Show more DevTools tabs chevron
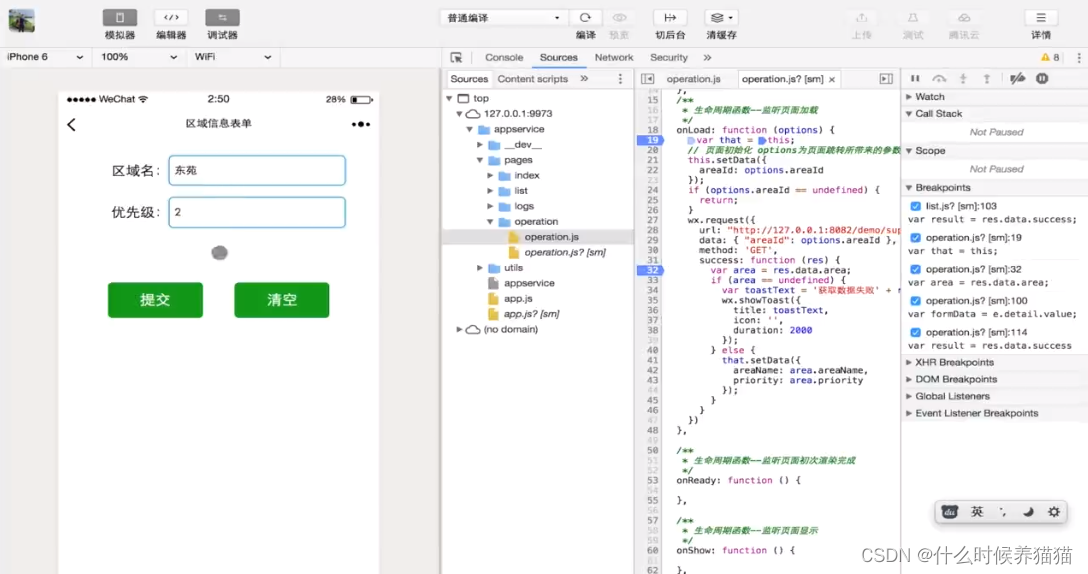This screenshot has width=1088, height=574. (x=707, y=58)
